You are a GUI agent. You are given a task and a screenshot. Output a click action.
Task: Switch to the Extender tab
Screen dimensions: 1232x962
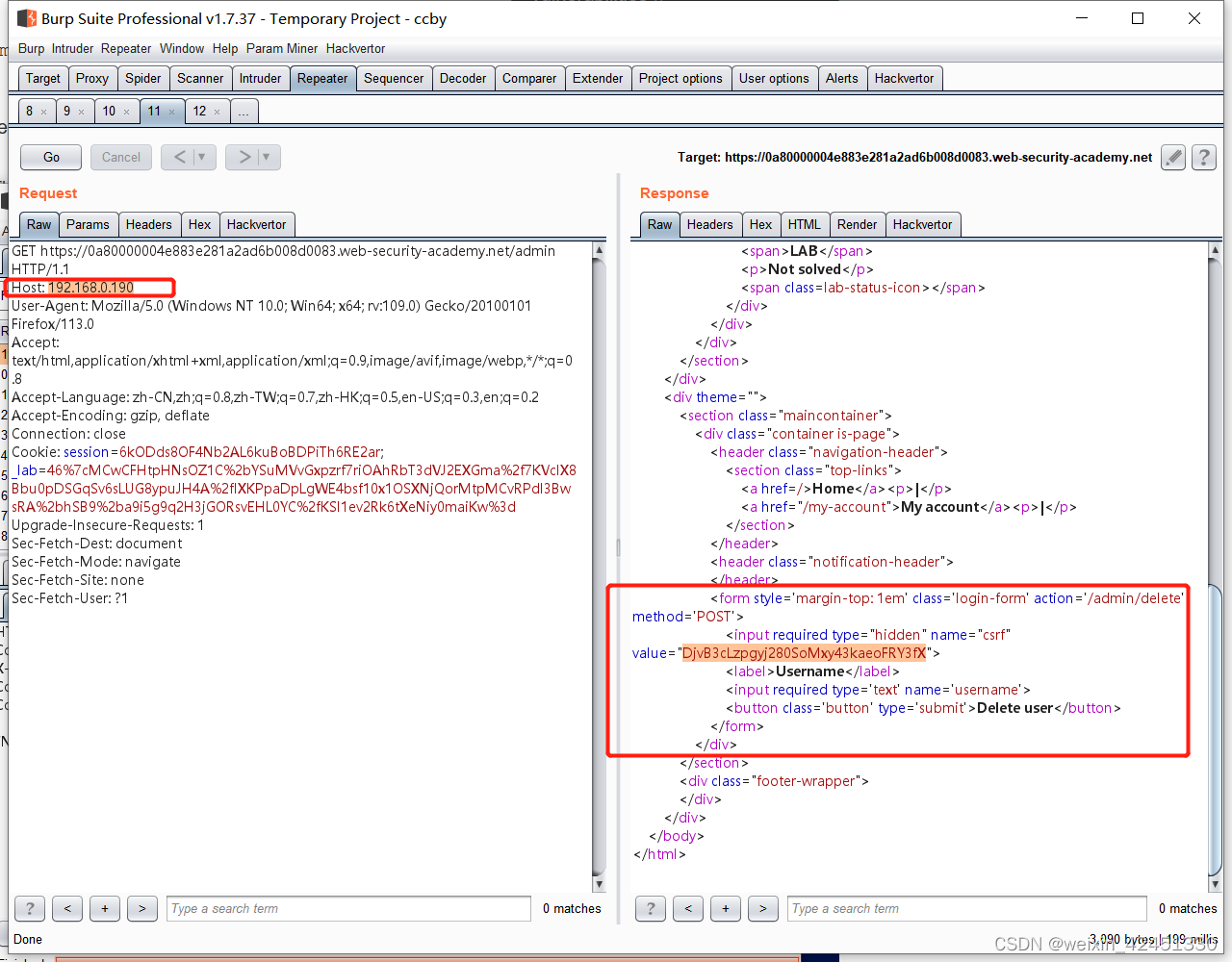[x=598, y=78]
